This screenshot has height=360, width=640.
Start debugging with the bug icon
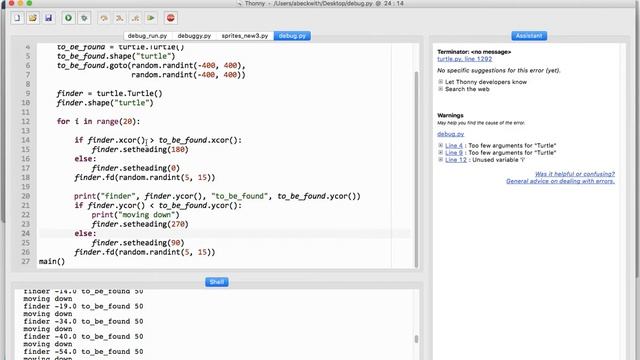(x=84, y=18)
